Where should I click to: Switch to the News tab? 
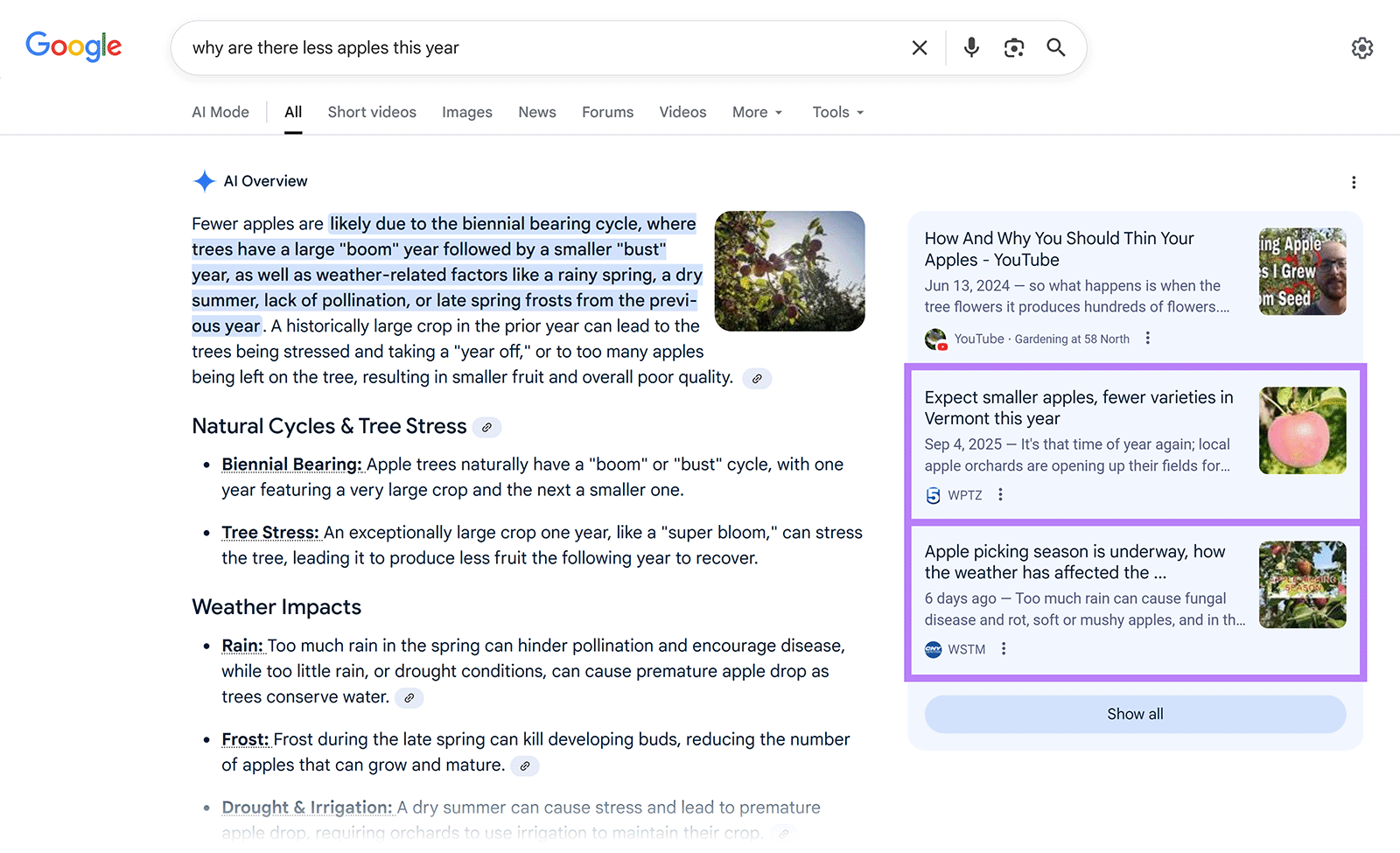536,112
